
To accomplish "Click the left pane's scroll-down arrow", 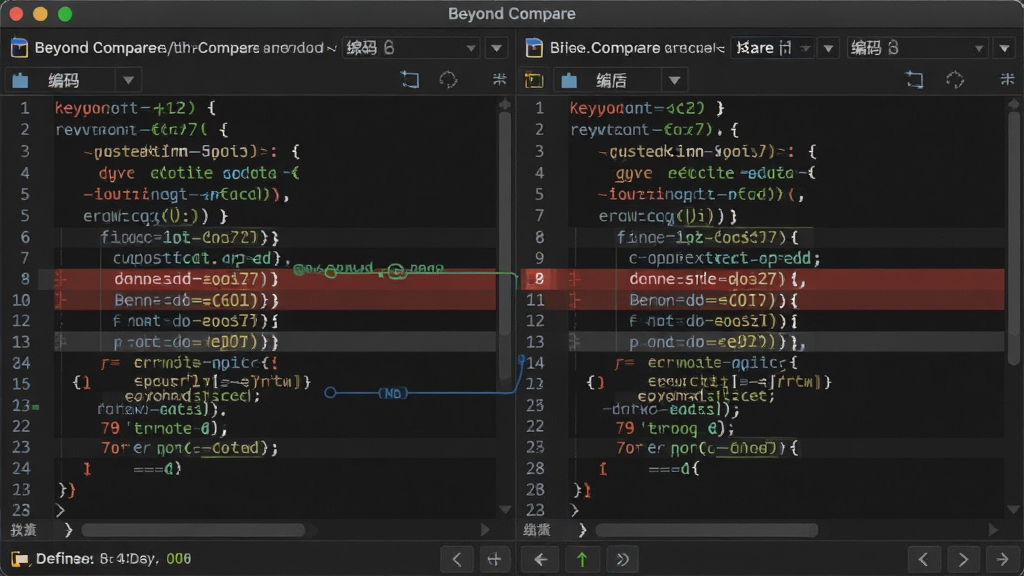I will point(505,509).
